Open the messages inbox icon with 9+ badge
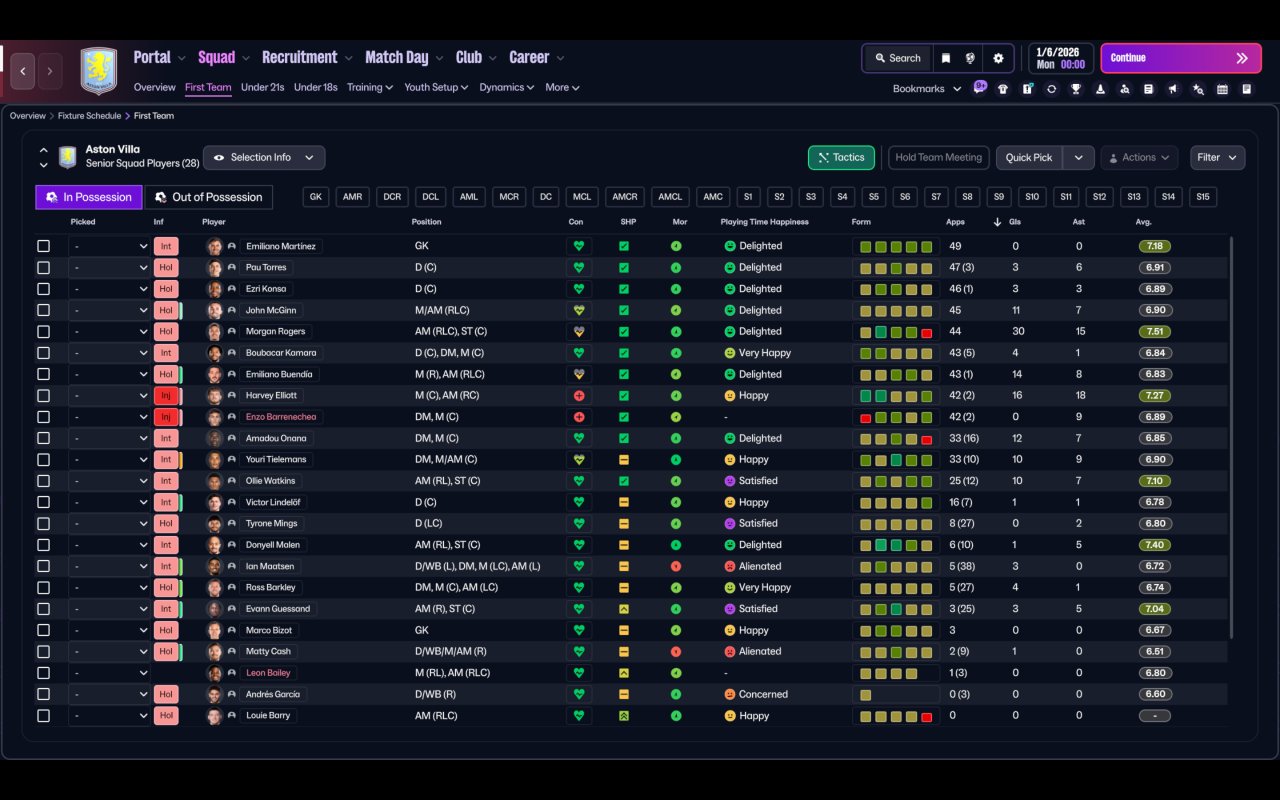1280x800 pixels. click(x=979, y=88)
